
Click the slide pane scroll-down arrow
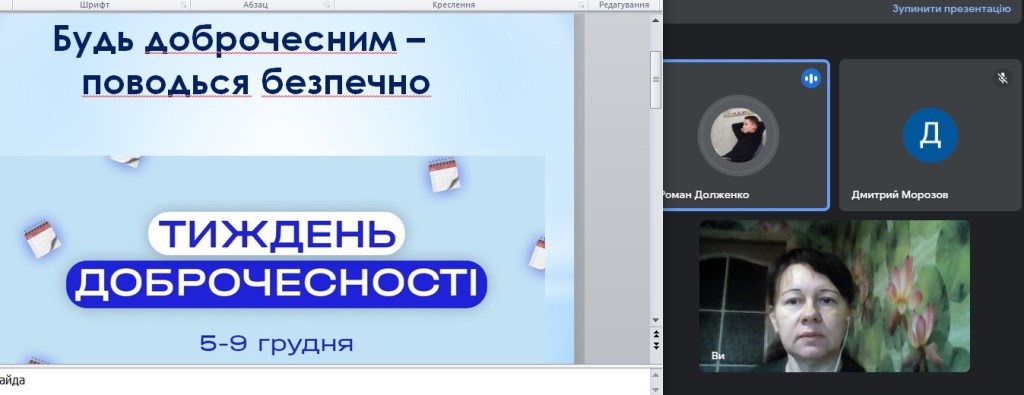[656, 321]
